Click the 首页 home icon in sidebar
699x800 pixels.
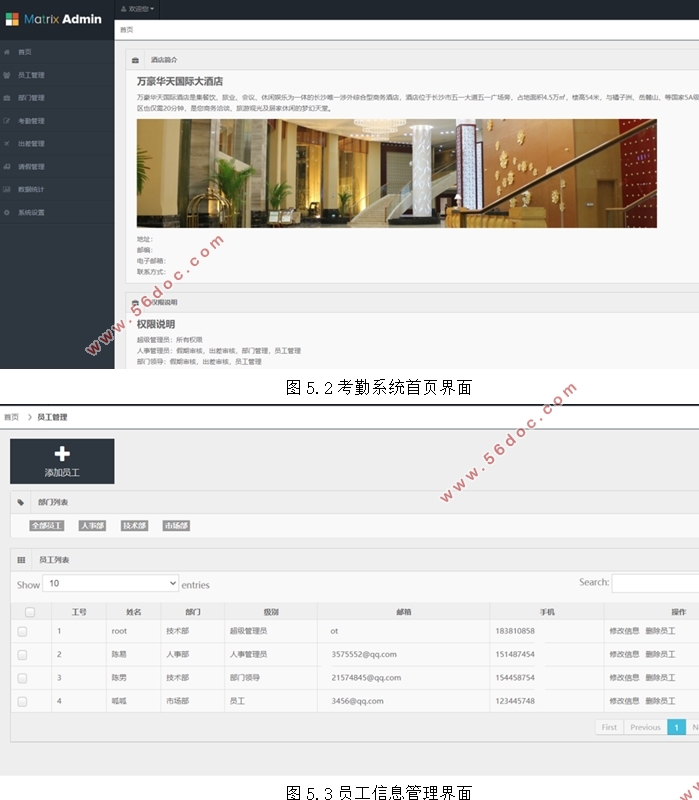pyautogui.click(x=7, y=52)
